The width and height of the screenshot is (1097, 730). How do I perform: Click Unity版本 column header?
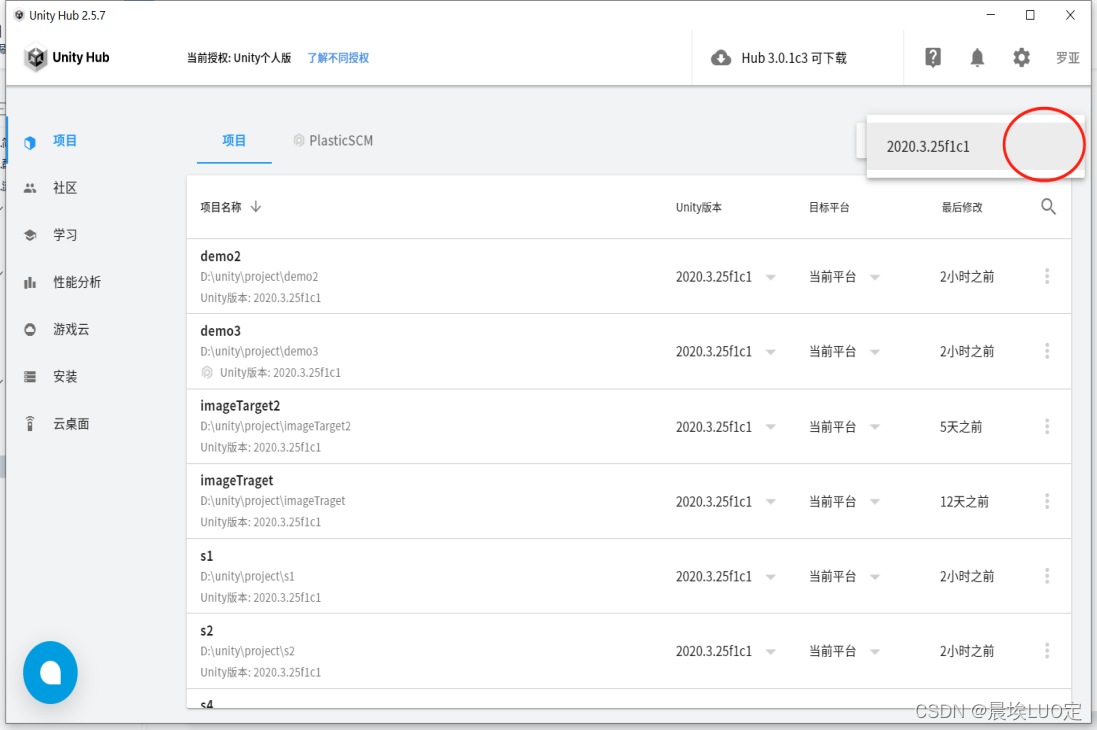tap(698, 207)
